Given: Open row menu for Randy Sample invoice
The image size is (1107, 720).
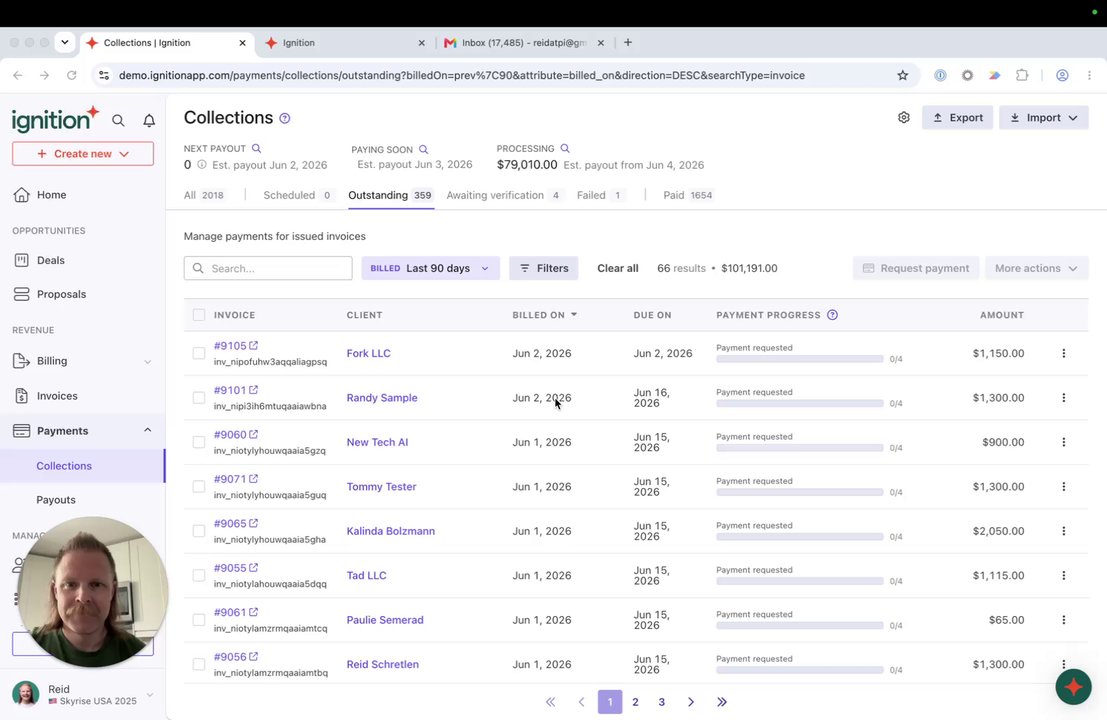Looking at the screenshot, I should point(1063,397).
